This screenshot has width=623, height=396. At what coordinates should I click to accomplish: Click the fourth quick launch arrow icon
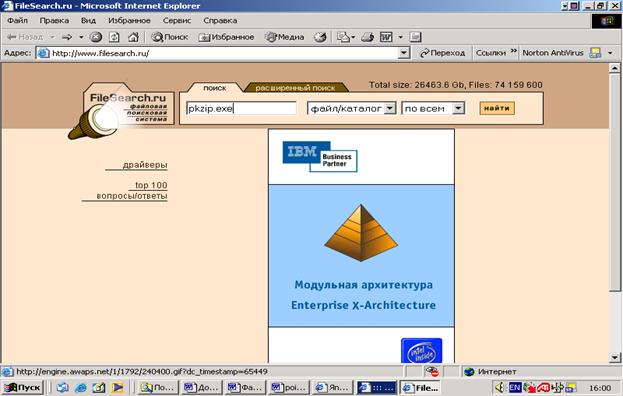click(117, 387)
